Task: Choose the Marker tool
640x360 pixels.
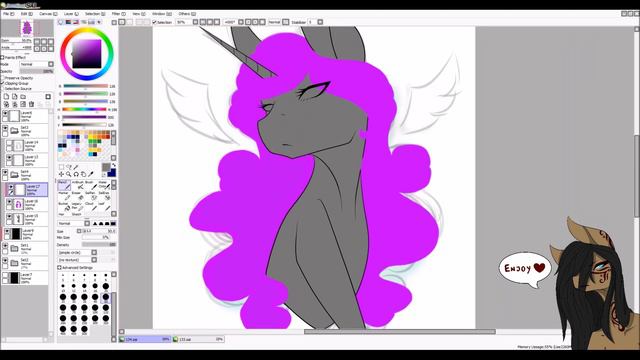Action: pos(64,196)
